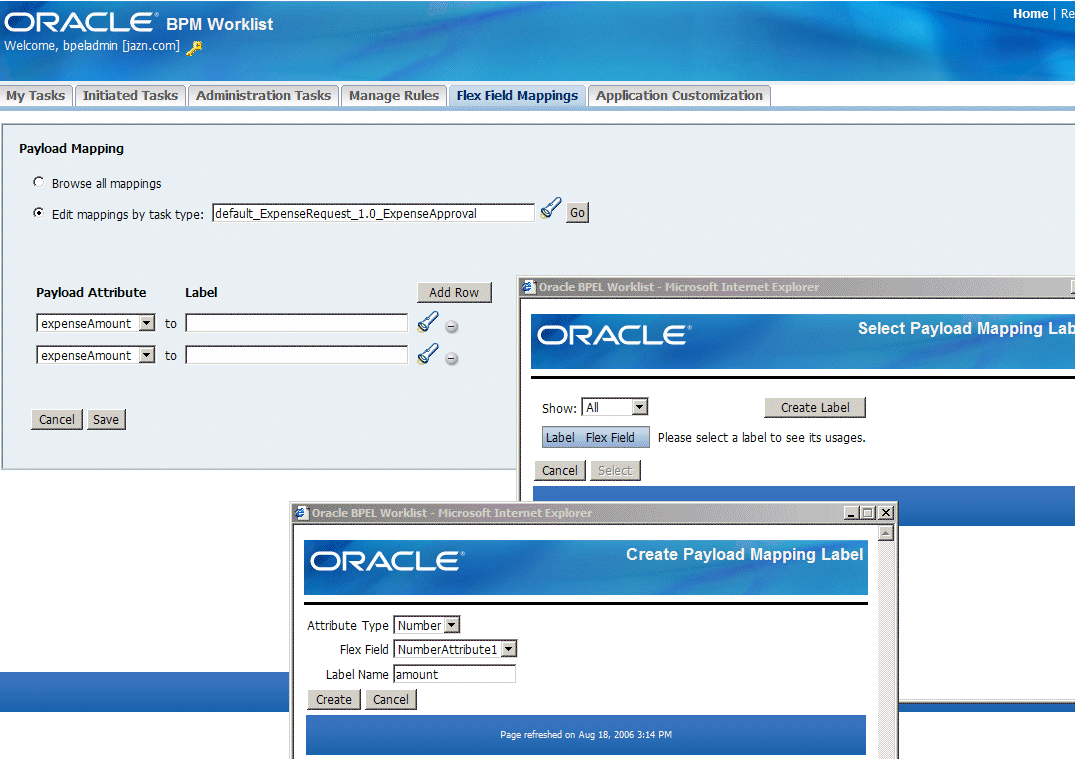This screenshot has width=1075, height=759.
Task: Click second row Label text field
Action: click(297, 355)
